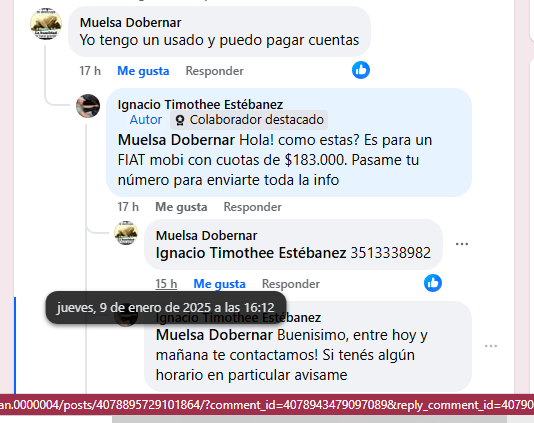
Task: Click Responder under the FIAT mobi reply
Action: (253, 207)
